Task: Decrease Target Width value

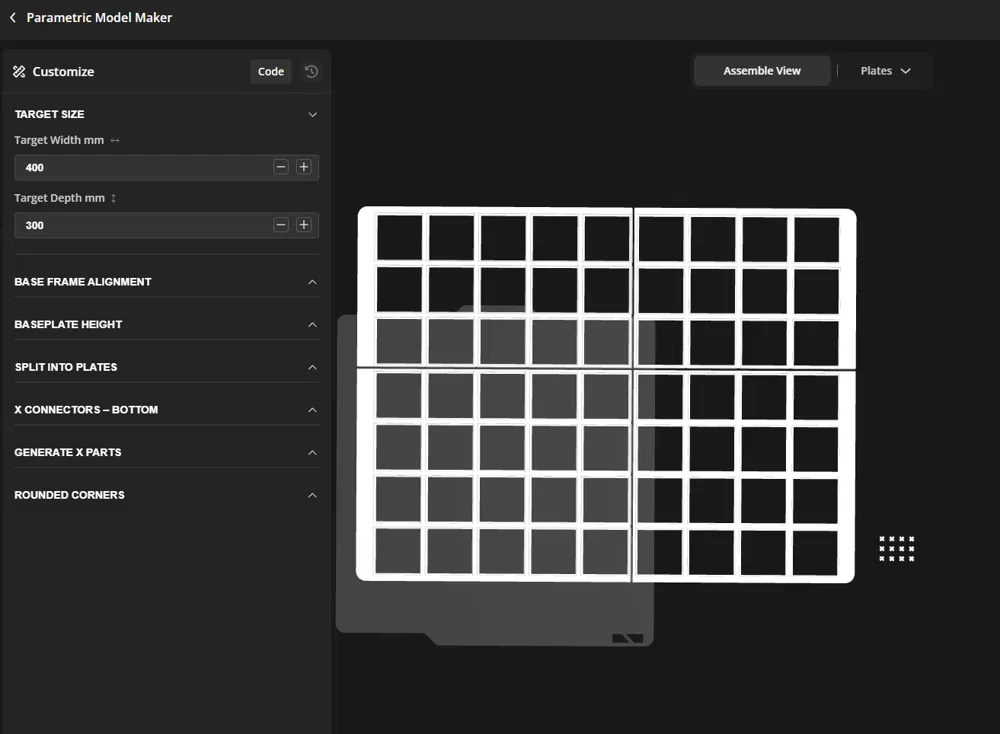Action: click(281, 167)
